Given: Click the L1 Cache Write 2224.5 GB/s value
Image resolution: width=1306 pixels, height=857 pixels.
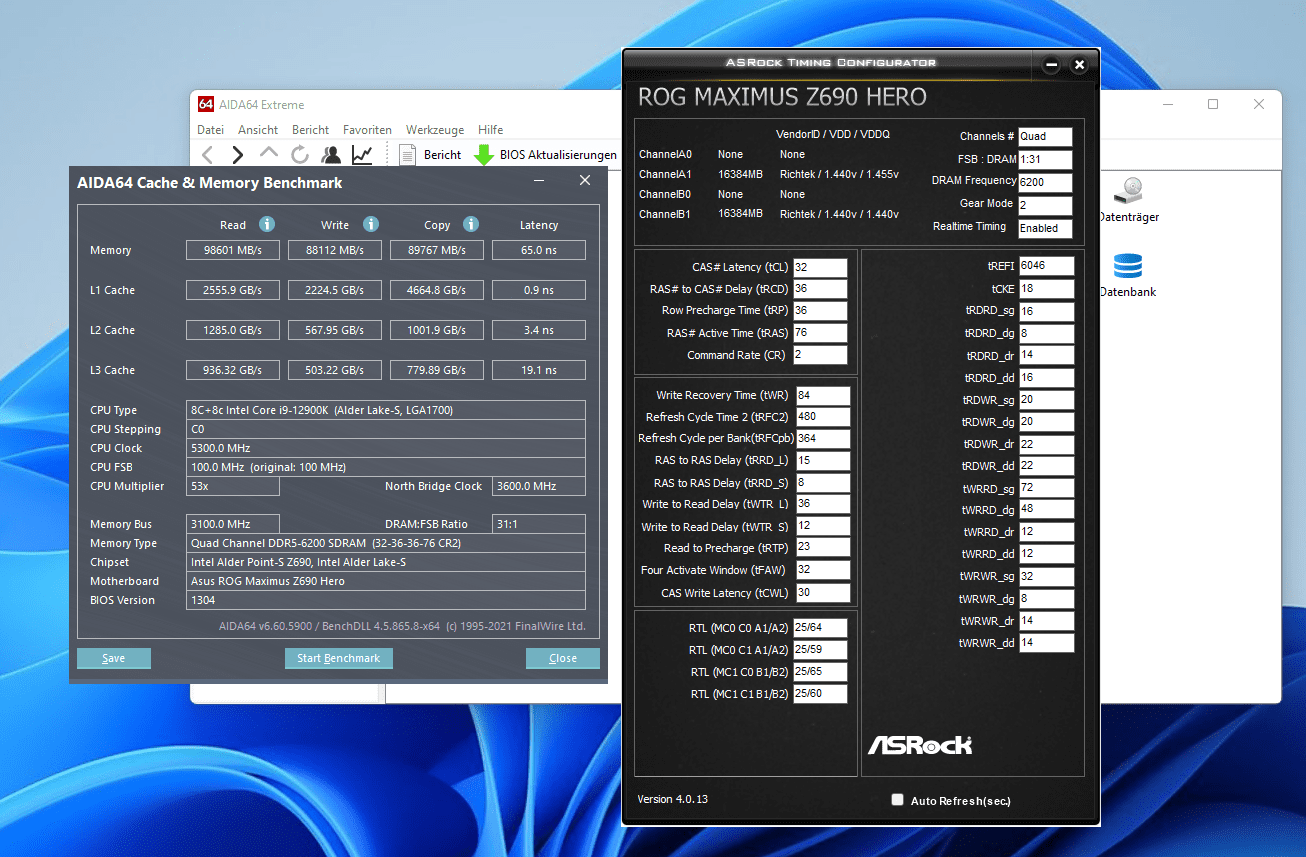Looking at the screenshot, I should [x=335, y=290].
